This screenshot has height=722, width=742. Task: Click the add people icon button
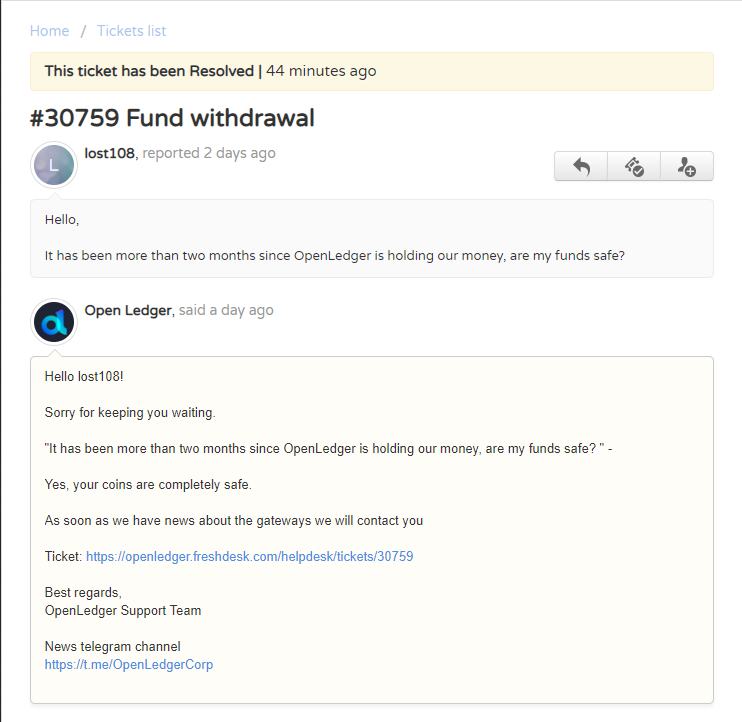(x=687, y=167)
